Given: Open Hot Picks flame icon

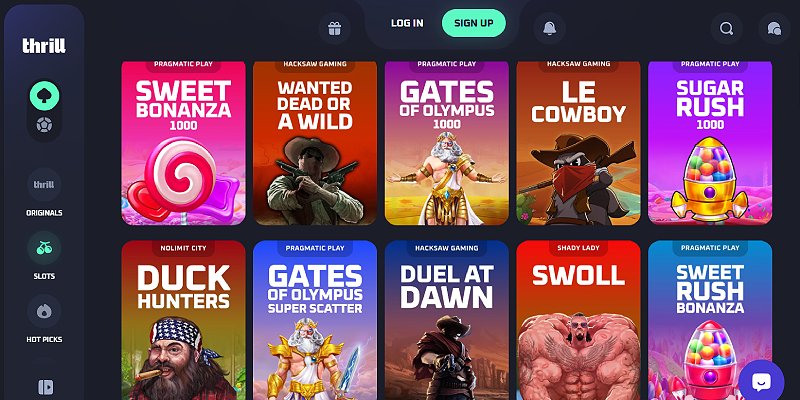Looking at the screenshot, I should point(44,319).
